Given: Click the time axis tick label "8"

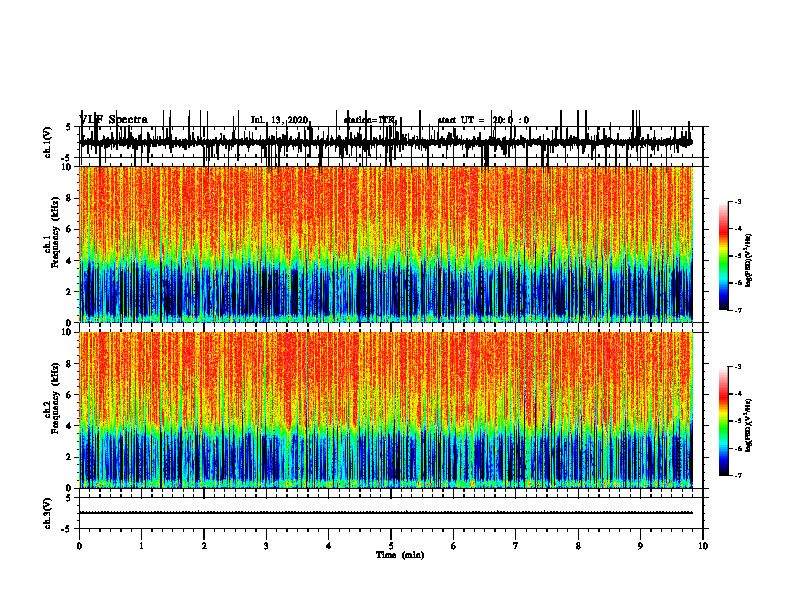Looking at the screenshot, I should [578, 546].
